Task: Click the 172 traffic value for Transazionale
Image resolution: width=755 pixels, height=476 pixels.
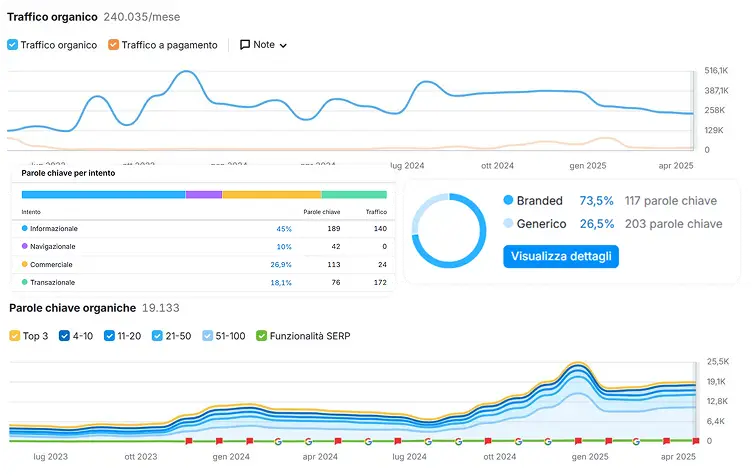Action: pos(380,283)
